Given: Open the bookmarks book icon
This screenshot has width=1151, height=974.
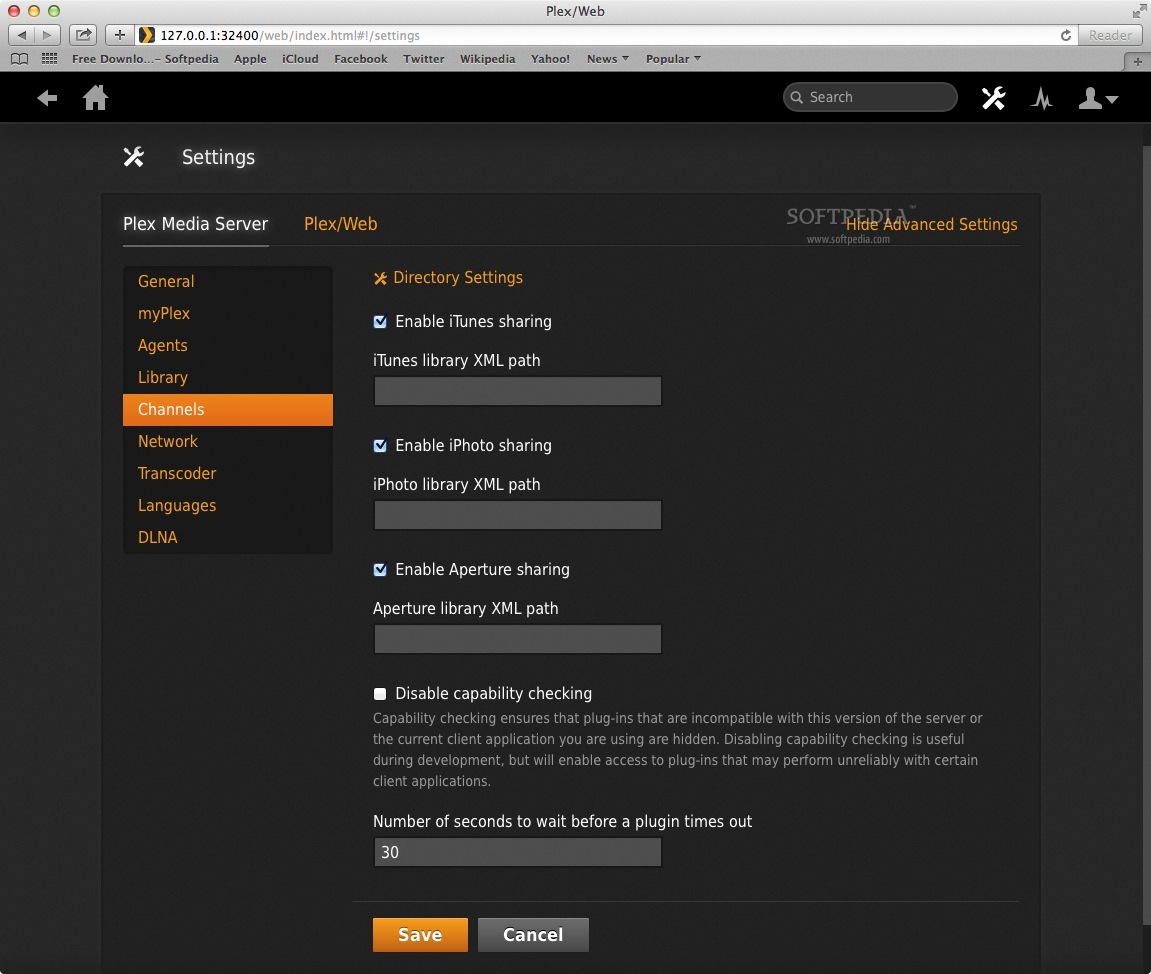Looking at the screenshot, I should 20,59.
